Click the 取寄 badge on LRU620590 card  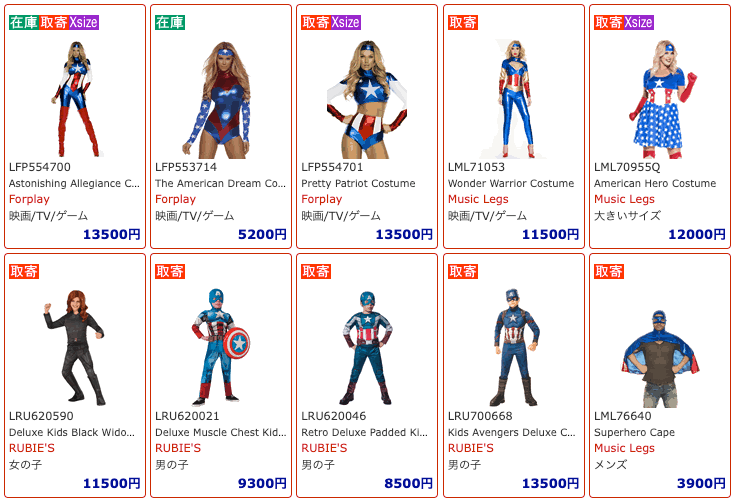[24, 271]
